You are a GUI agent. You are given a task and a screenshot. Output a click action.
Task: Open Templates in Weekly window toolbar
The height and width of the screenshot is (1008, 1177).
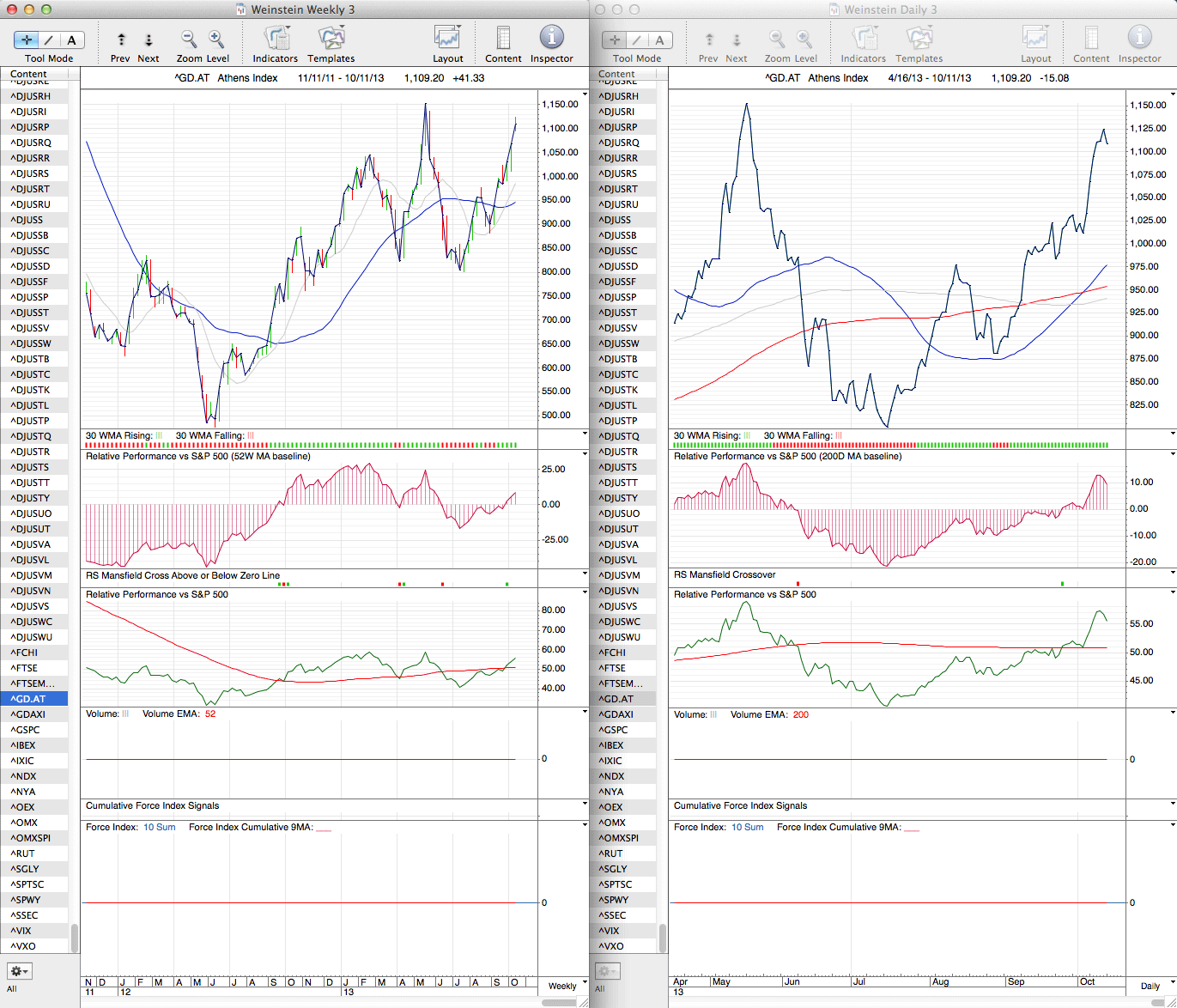click(331, 39)
